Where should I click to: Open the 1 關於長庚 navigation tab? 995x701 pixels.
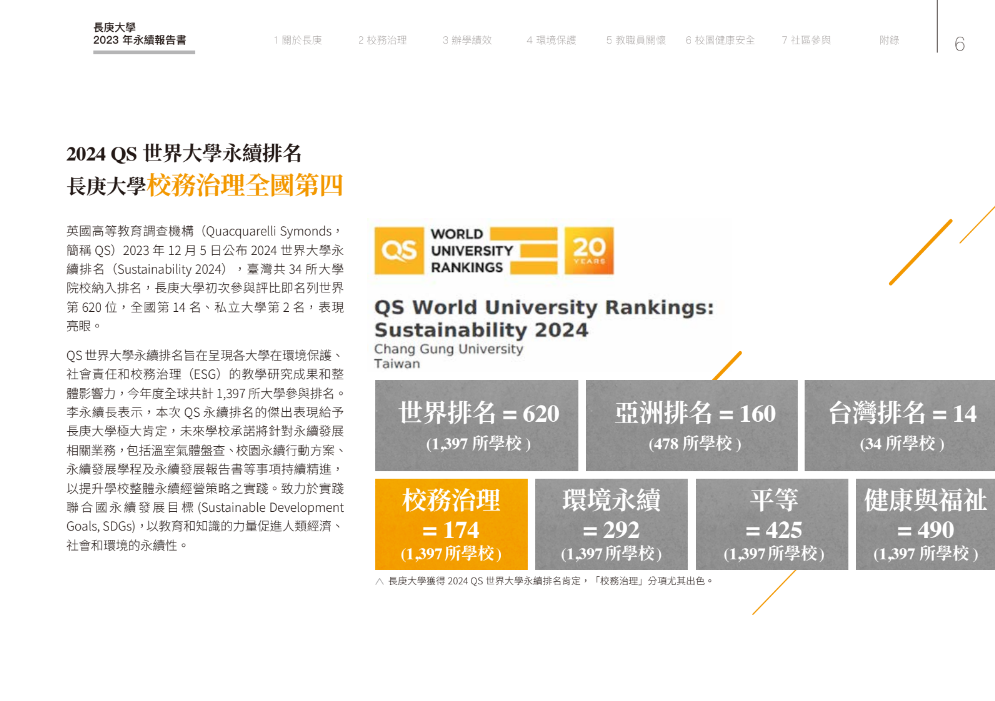(298, 40)
